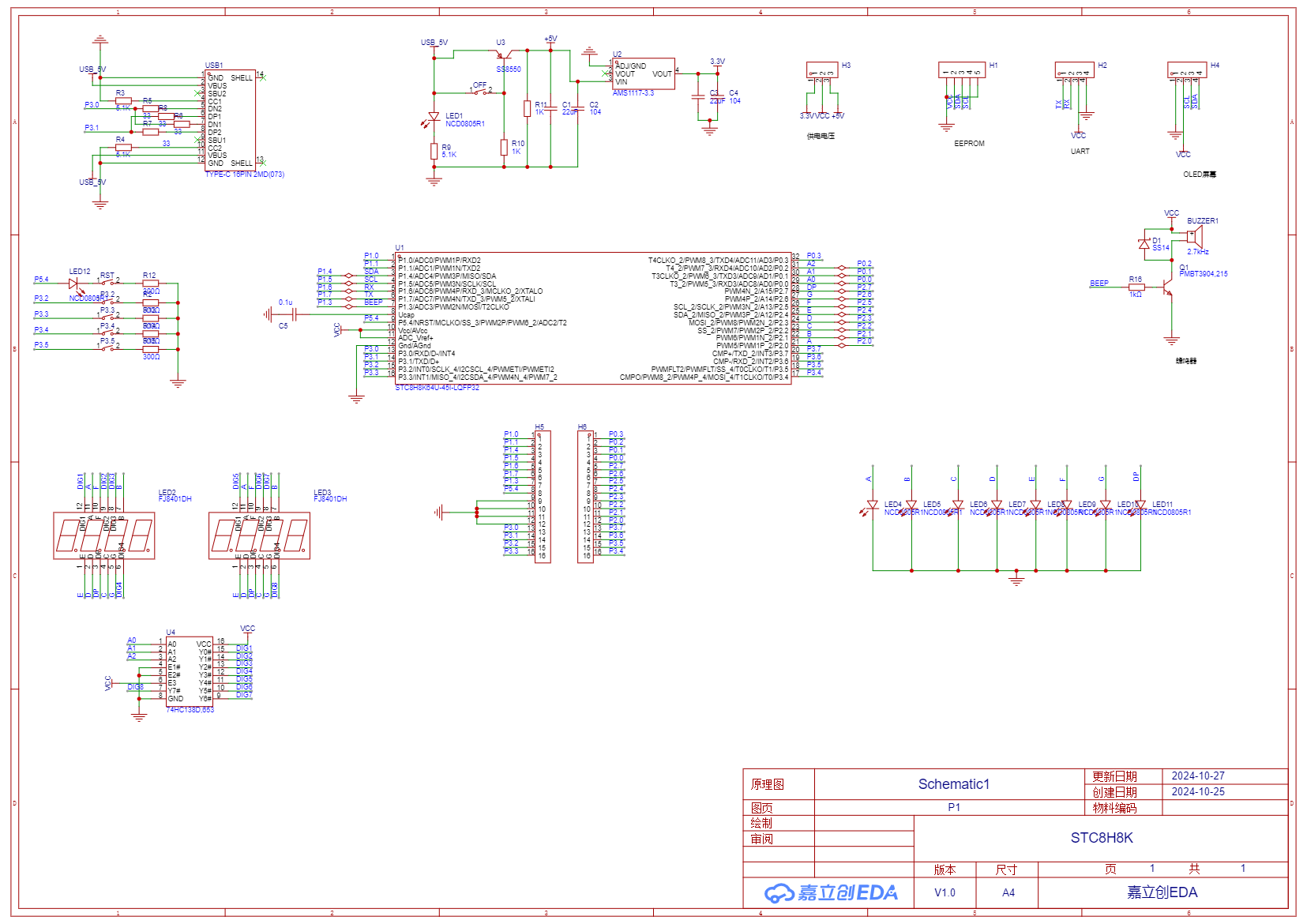The image size is (1307, 924).
Task: Select the U4 74HC138D decoder block
Action: (x=190, y=671)
